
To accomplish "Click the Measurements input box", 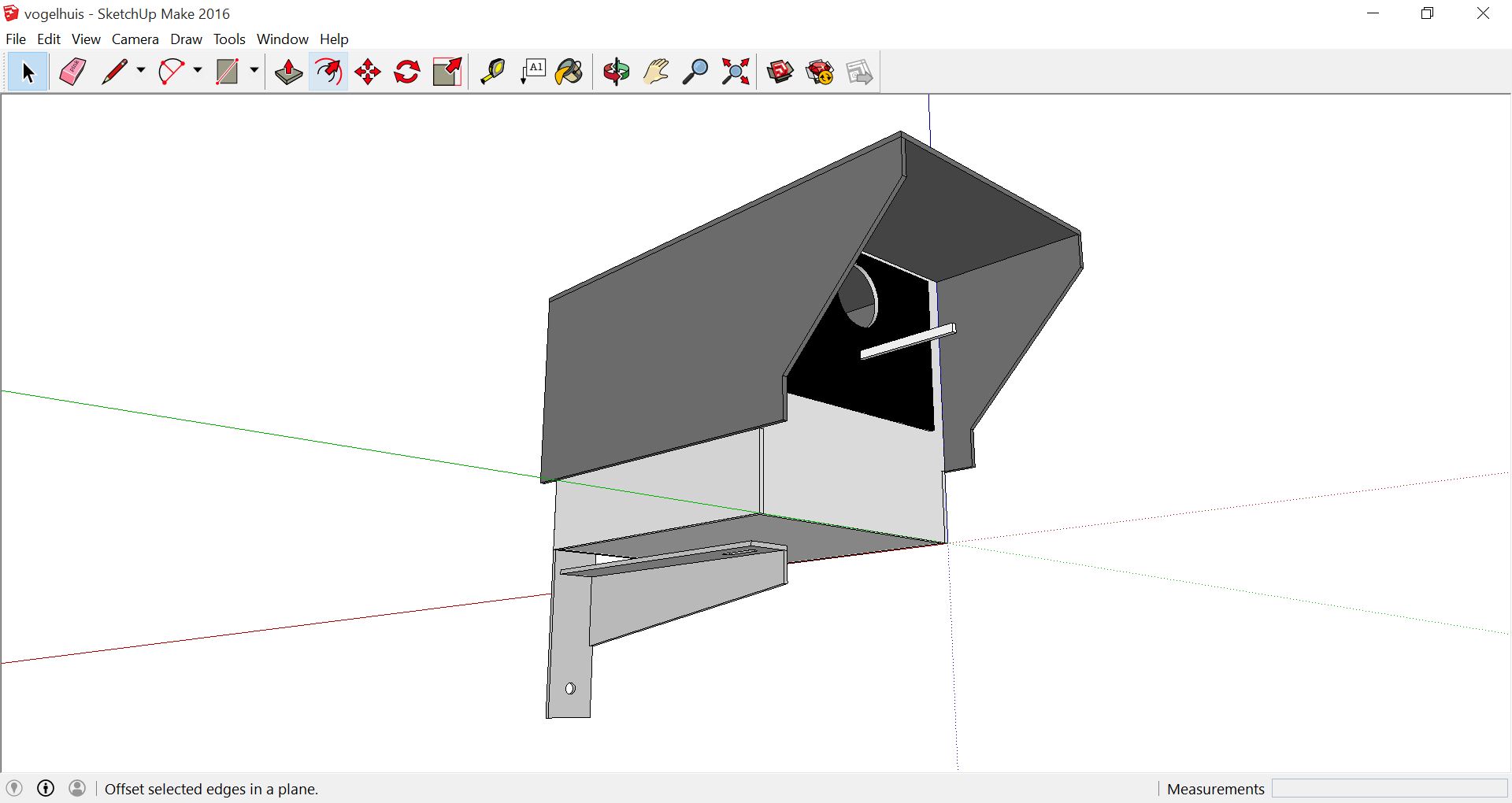I will pyautogui.click(x=1389, y=789).
